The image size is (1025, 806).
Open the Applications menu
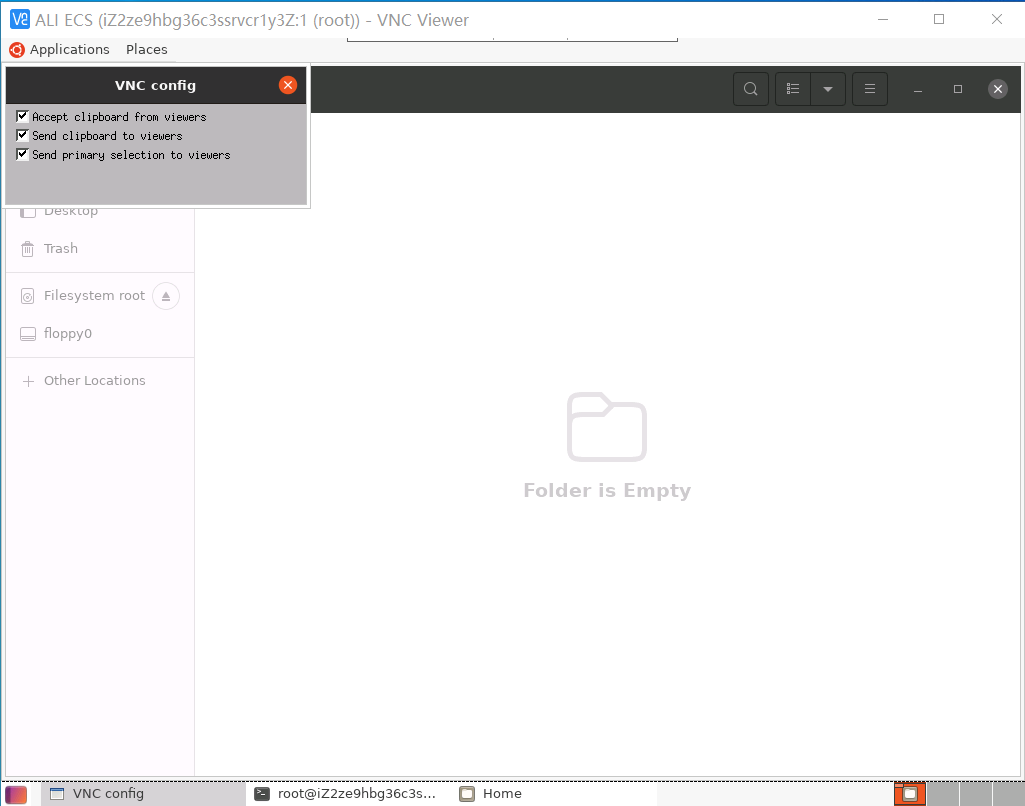tap(69, 50)
